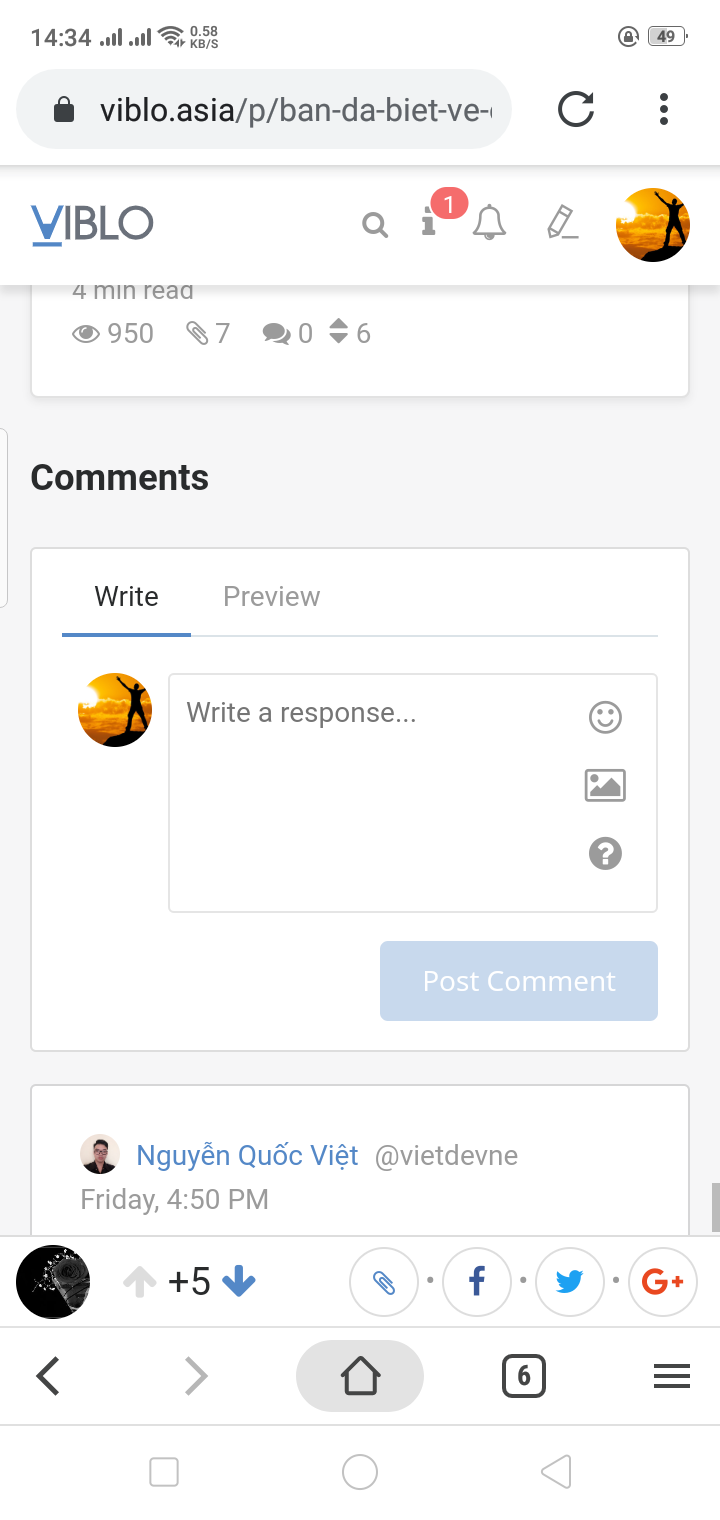Insert an emoji into the comment box

[604, 717]
